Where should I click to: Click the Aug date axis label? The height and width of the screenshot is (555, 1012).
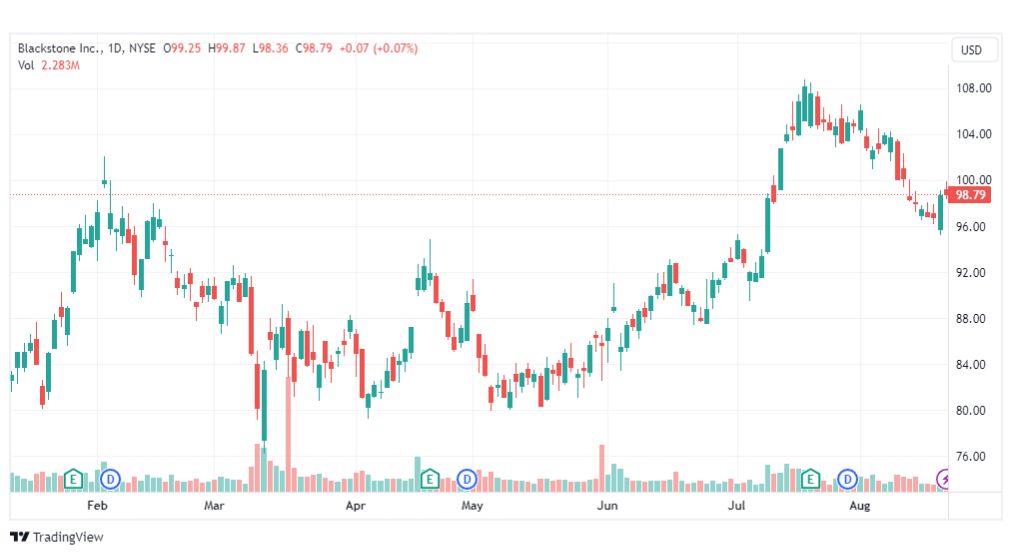tap(859, 505)
